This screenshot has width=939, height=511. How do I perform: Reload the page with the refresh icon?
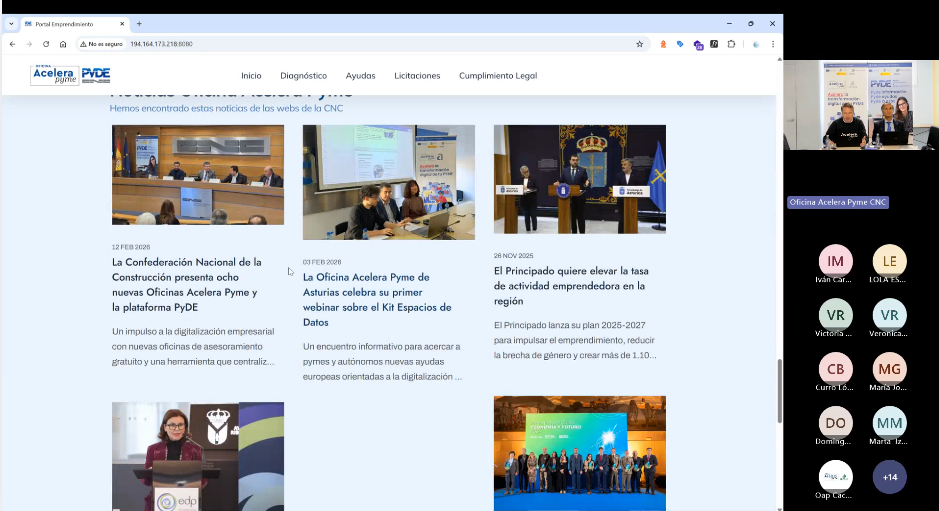(46, 44)
